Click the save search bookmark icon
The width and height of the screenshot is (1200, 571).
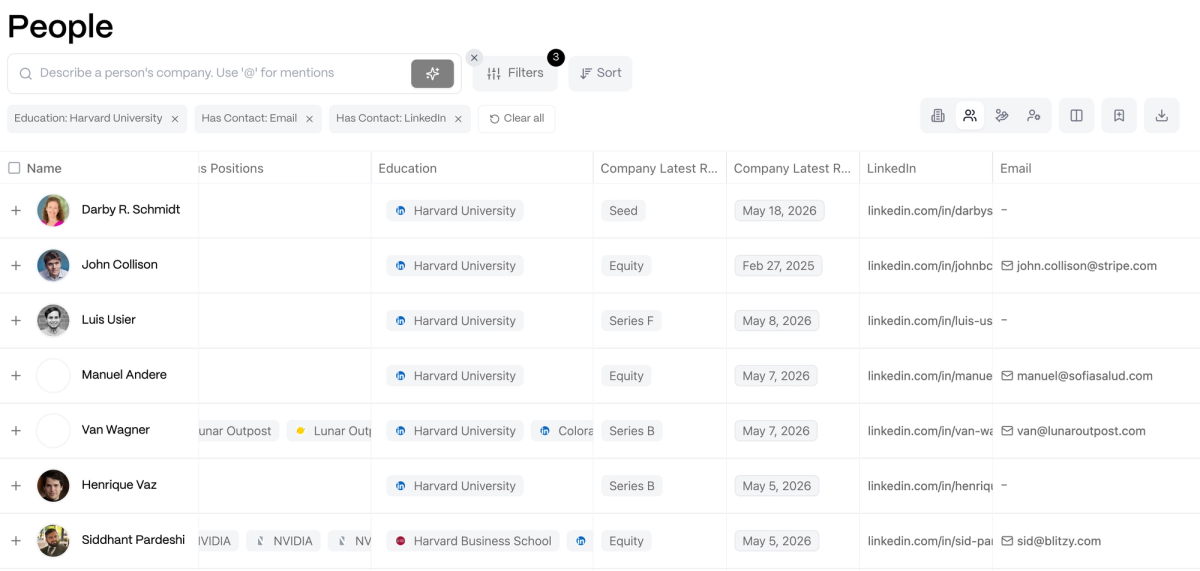(x=1119, y=116)
